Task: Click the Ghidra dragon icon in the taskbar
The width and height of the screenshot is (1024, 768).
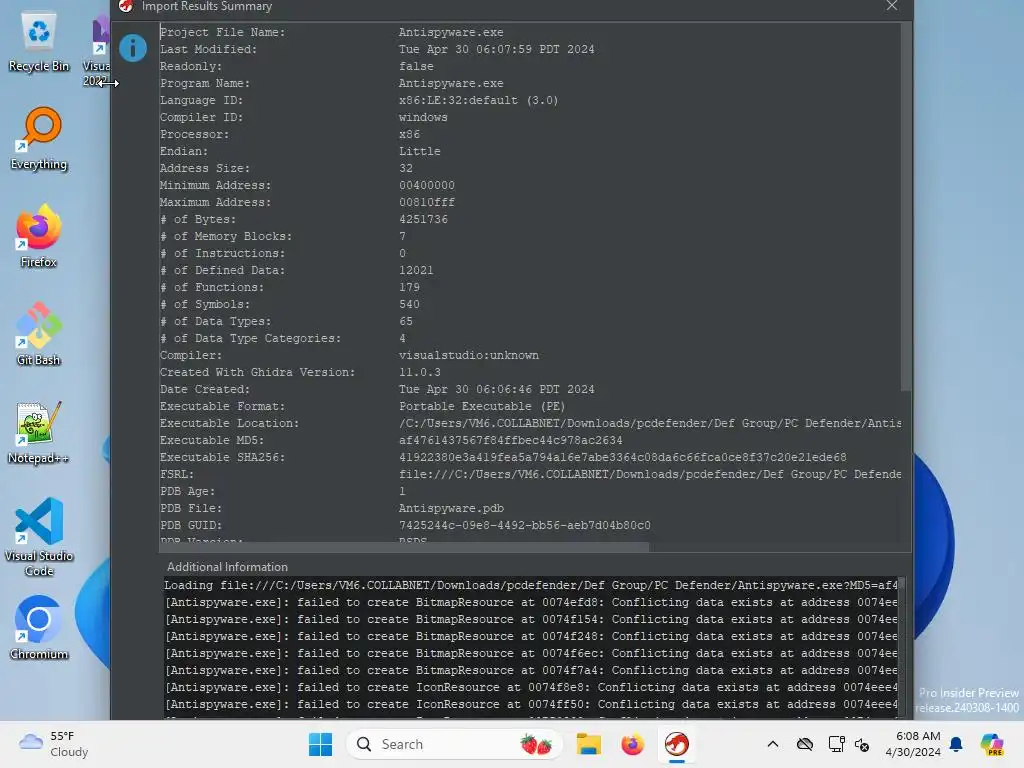Action: coord(677,744)
